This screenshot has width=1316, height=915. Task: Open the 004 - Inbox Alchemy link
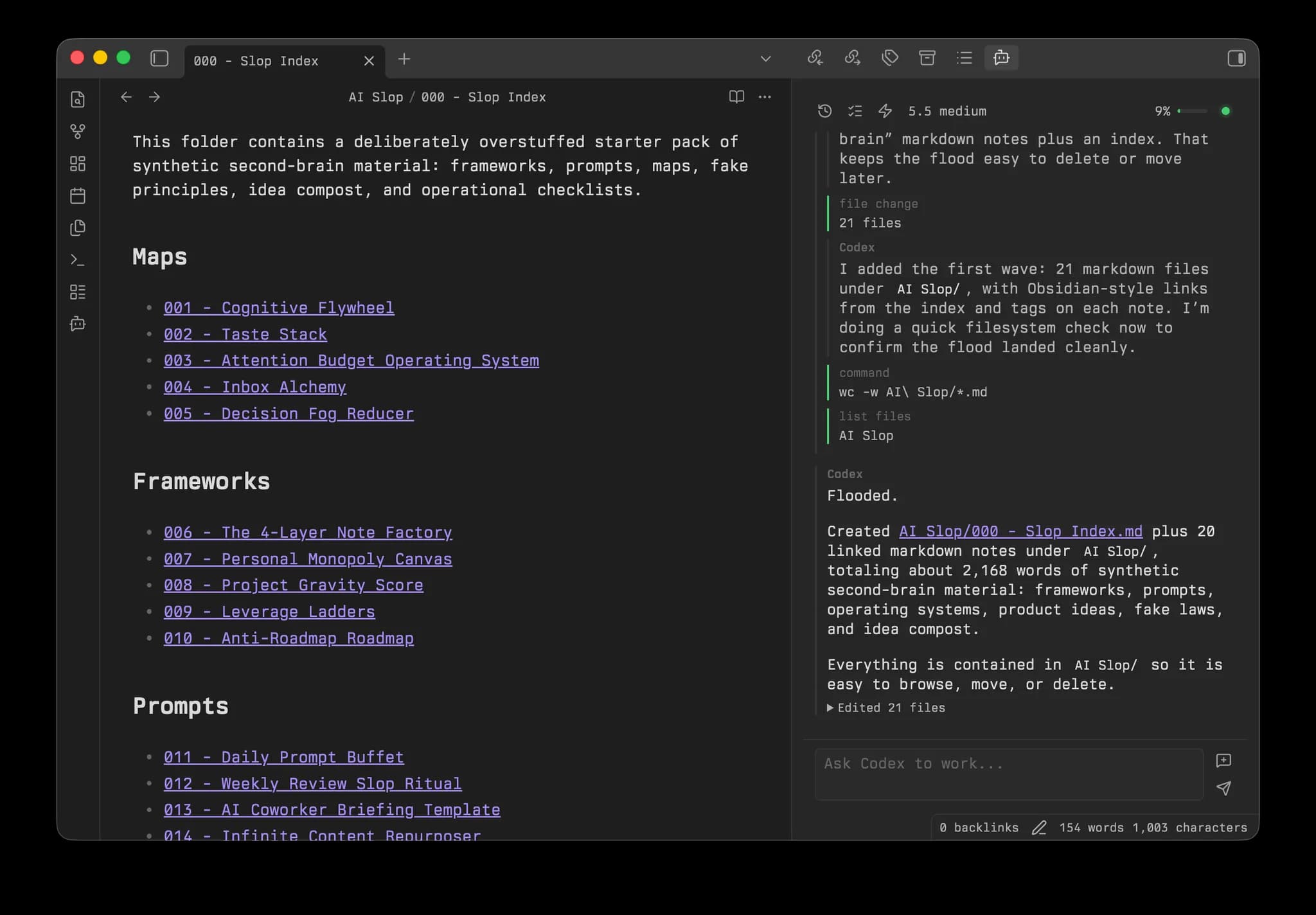[255, 387]
